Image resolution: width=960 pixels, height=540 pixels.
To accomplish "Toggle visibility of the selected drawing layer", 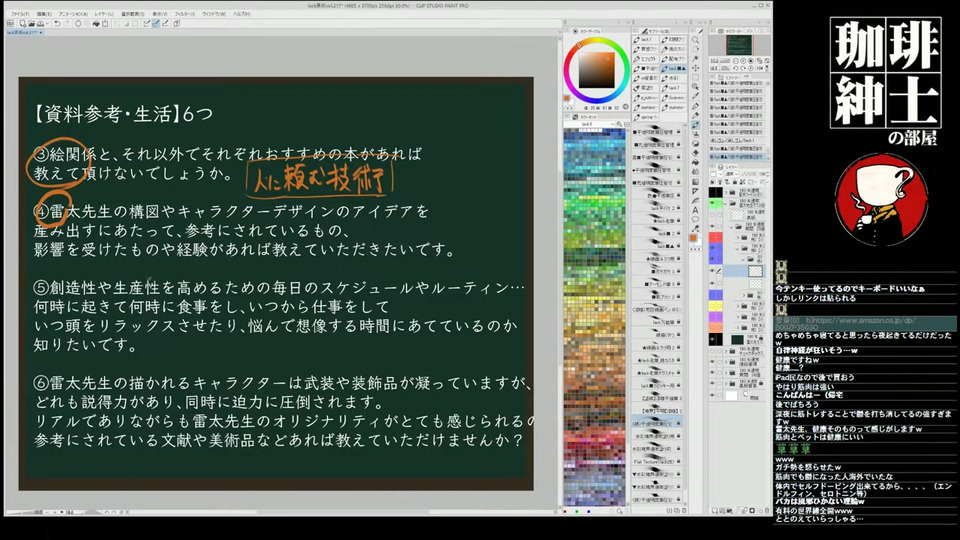I will pyautogui.click(x=713, y=271).
